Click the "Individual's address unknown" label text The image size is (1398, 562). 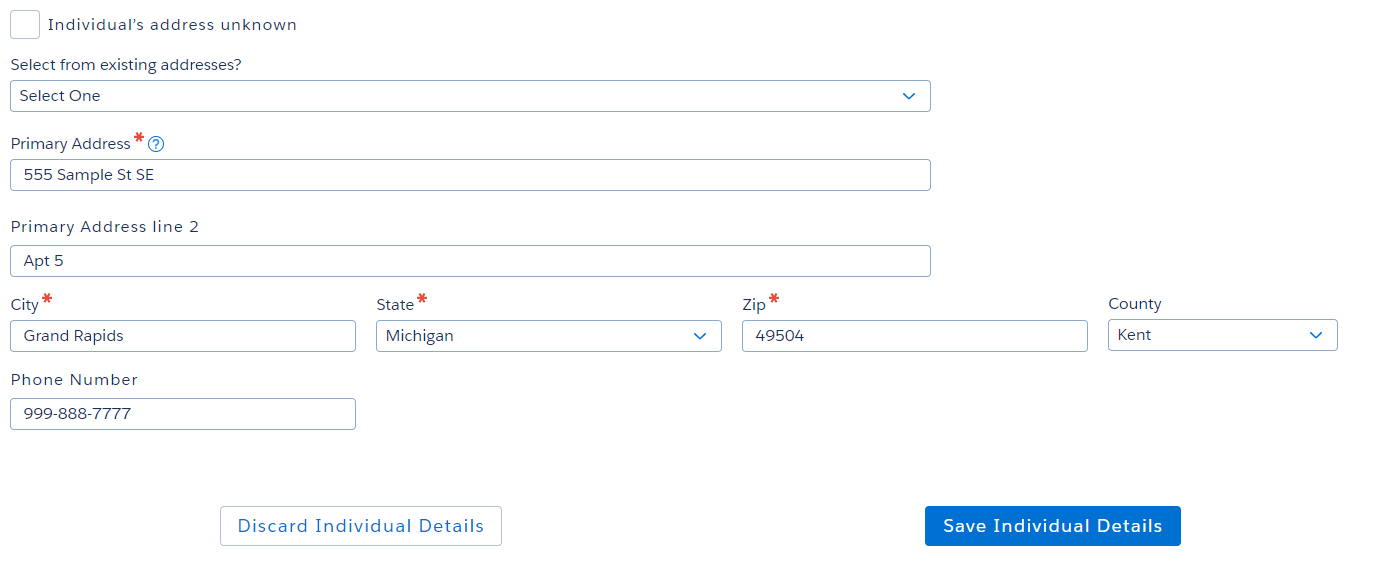pos(172,25)
